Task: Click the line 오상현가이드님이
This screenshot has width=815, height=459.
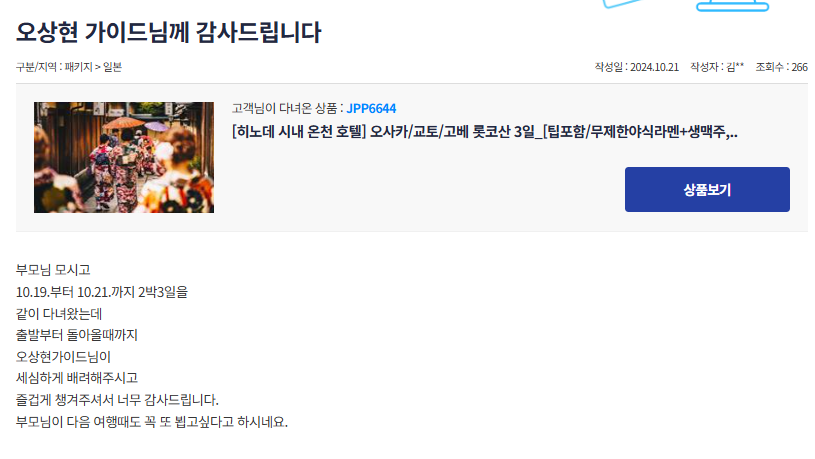Action: pos(63,357)
